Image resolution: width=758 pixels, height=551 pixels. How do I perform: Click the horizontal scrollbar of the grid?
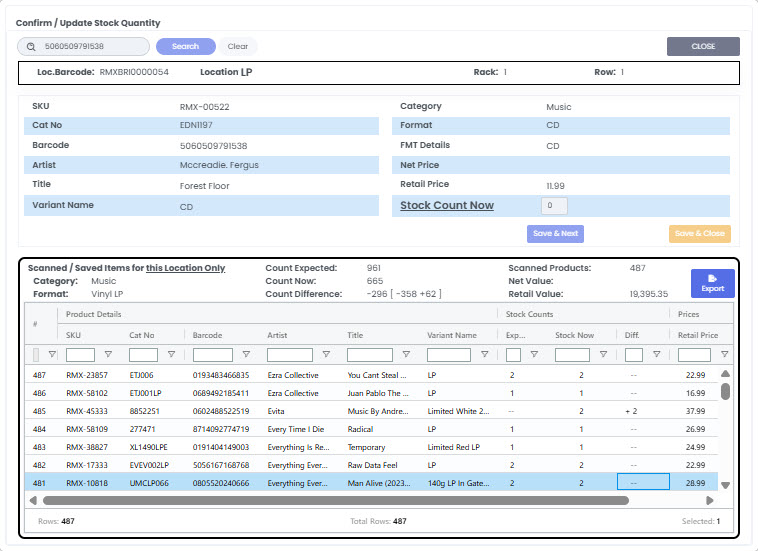coord(335,501)
